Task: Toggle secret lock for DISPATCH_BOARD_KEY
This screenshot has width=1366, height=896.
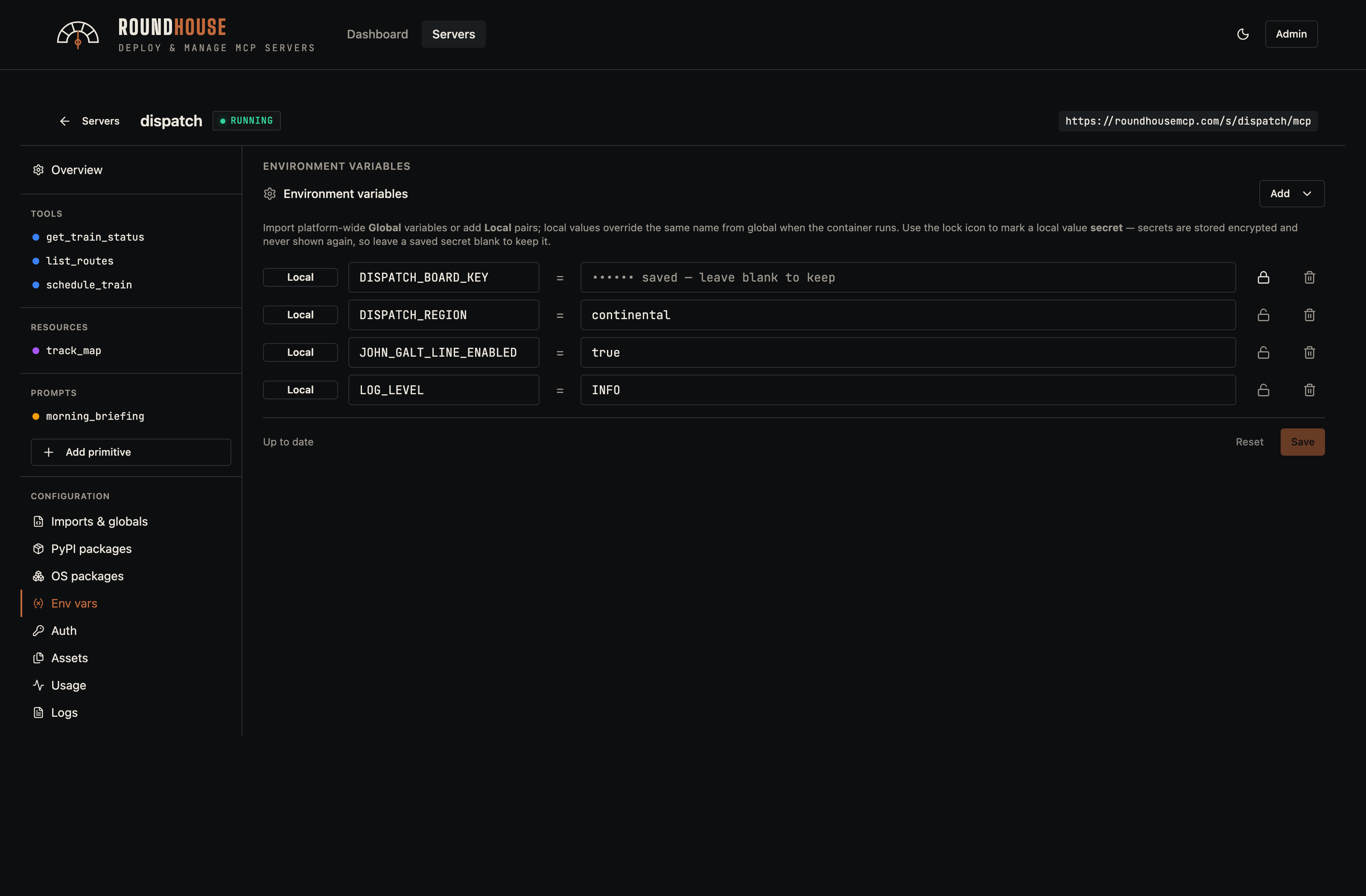Action: pyautogui.click(x=1263, y=278)
